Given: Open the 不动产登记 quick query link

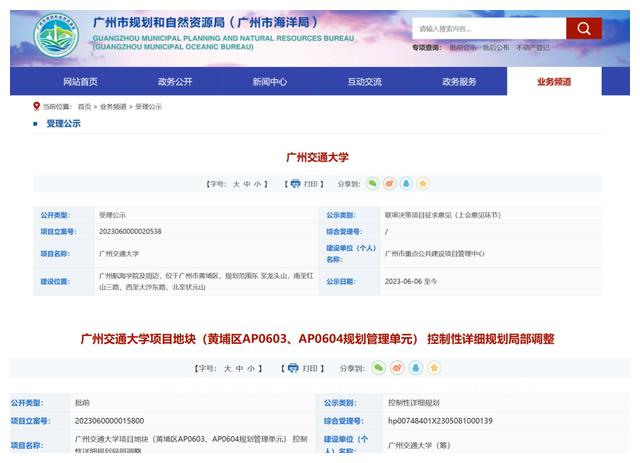Looking at the screenshot, I should 533,48.
